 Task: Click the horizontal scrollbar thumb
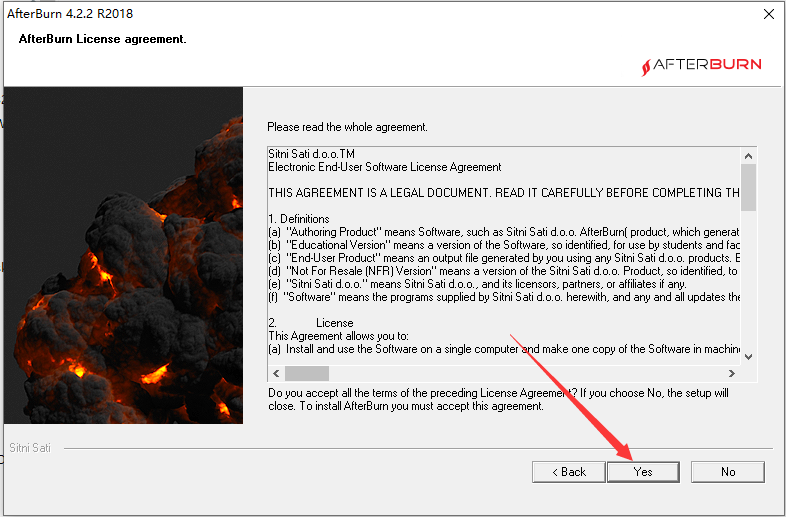[307, 373]
